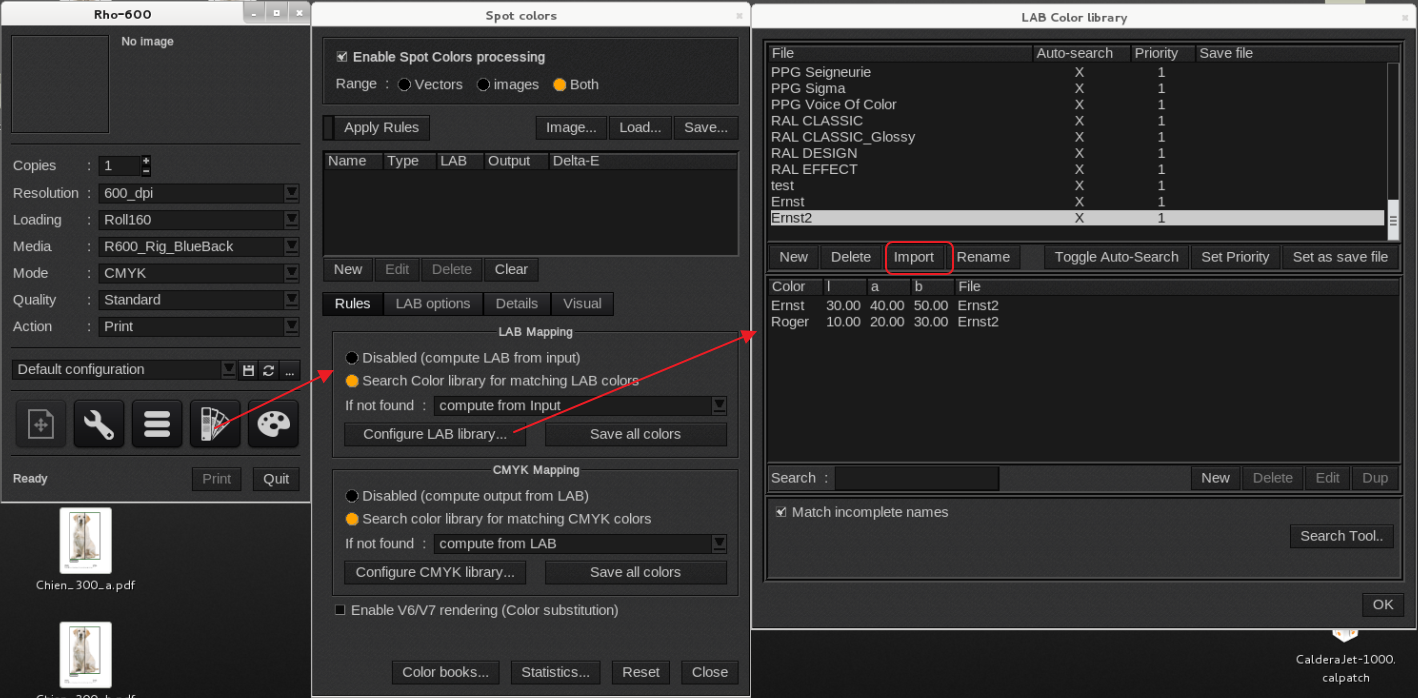Screen dimensions: 1418x698
Task: Save configuration with the floppy disk icon
Action: (248, 370)
